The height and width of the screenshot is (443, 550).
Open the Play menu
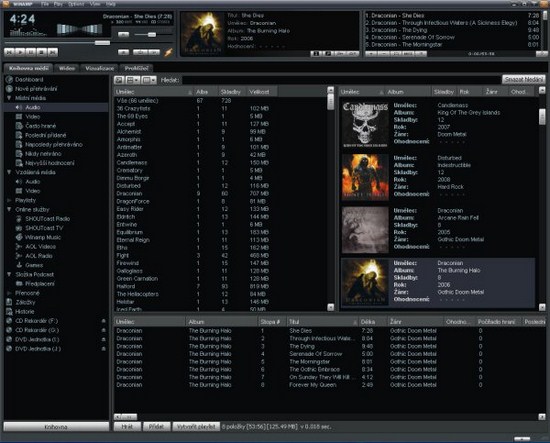[58, 4]
